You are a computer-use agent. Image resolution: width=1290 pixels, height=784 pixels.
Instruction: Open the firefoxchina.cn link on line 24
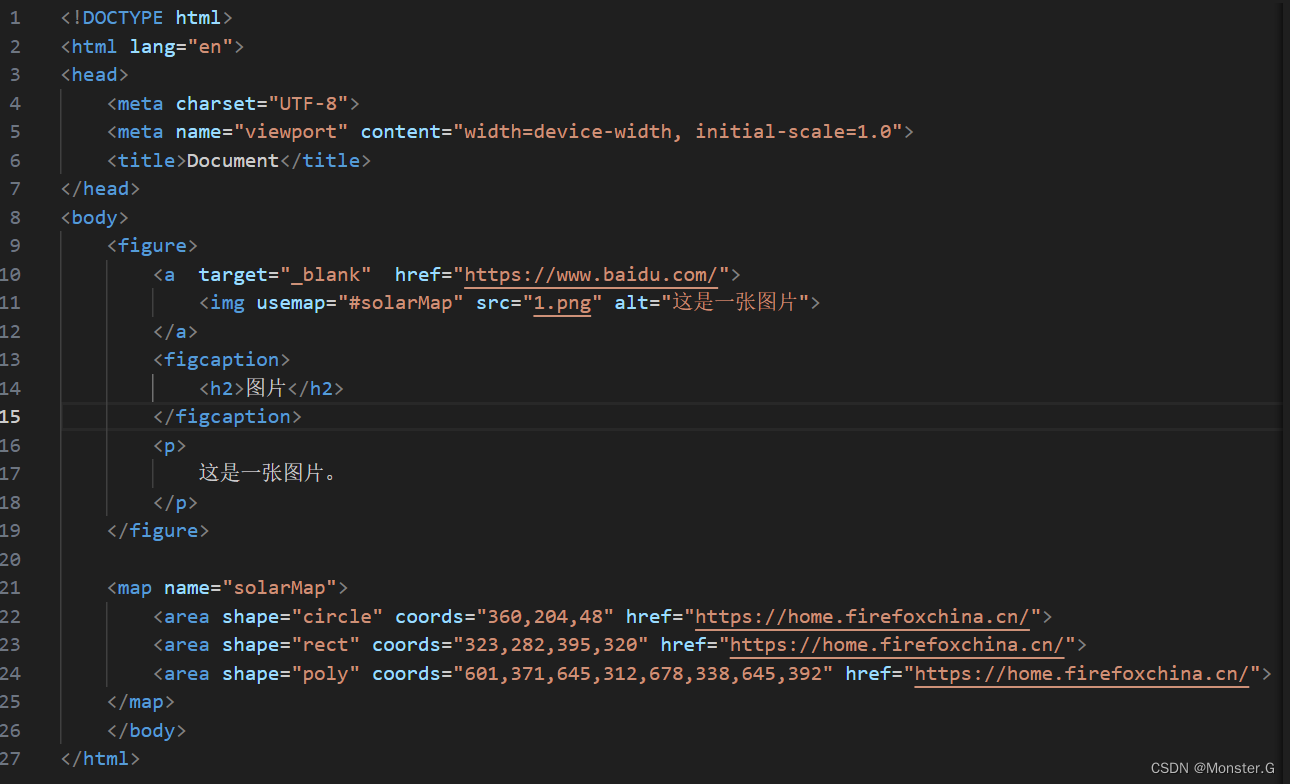pos(1083,673)
